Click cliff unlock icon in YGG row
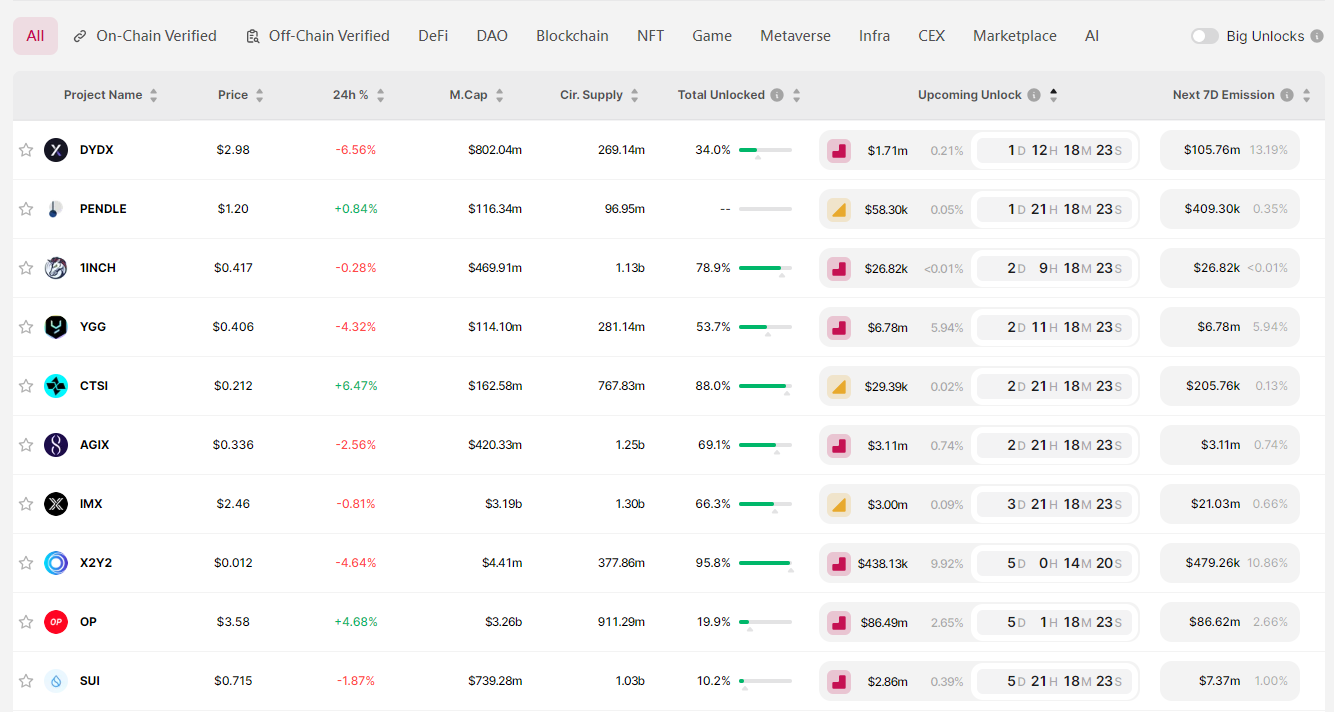1334x712 pixels. tap(839, 328)
